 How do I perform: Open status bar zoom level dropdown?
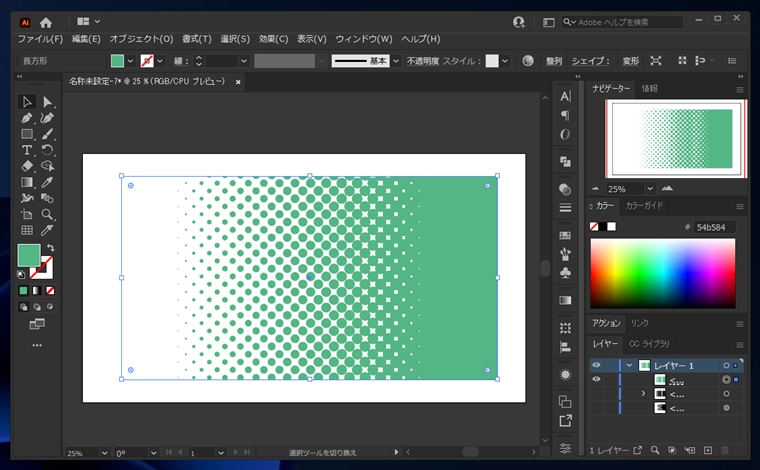click(x=104, y=453)
